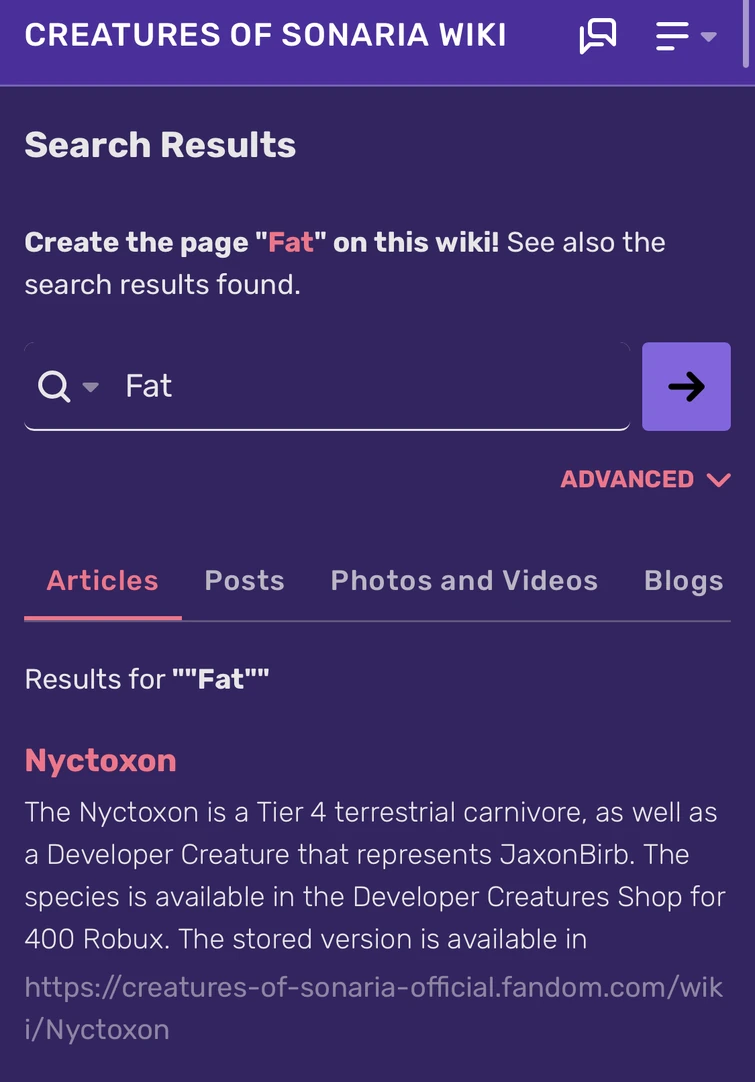Click the CREATURES OF SONARIA WIKI logo text
Viewport: 755px width, 1082px height.
point(266,34)
